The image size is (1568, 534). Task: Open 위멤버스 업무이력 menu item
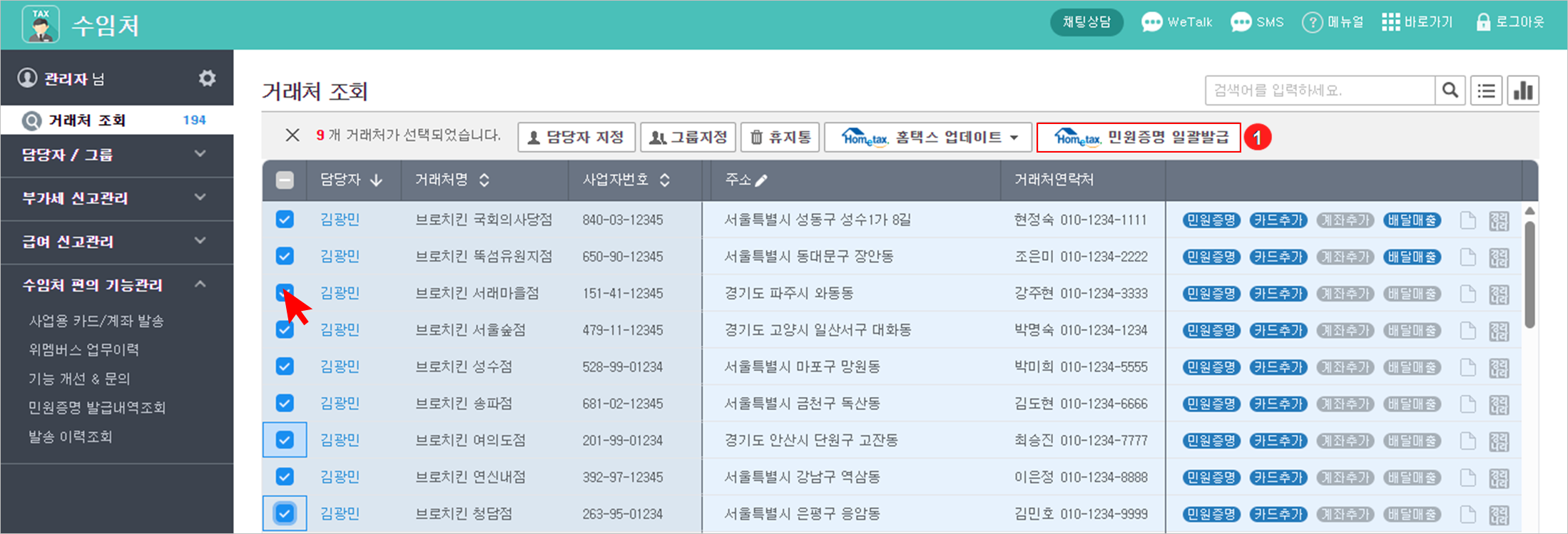point(84,350)
